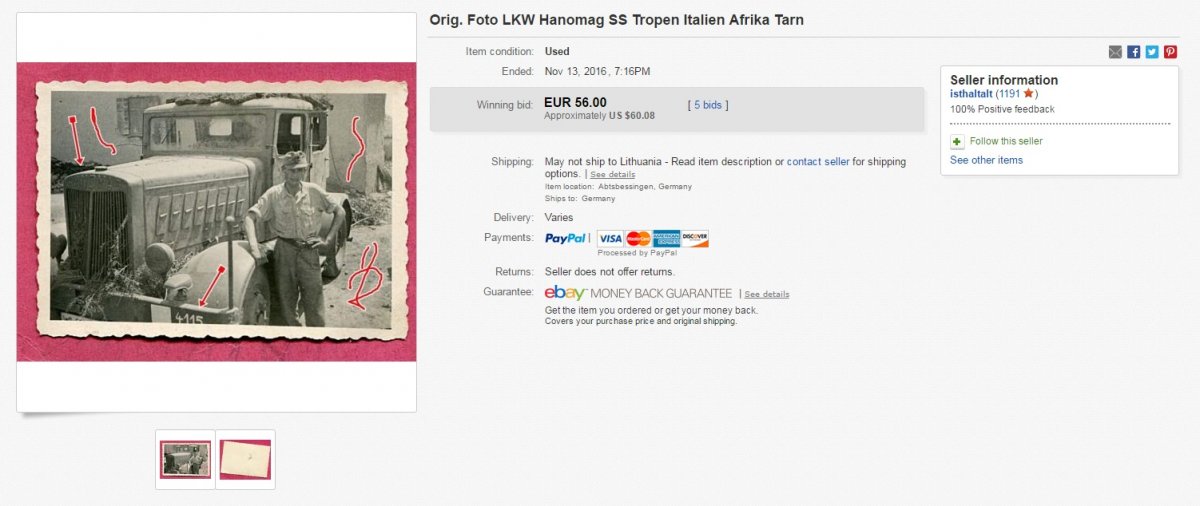Share the listing on Facebook
This screenshot has width=1200, height=506.
(1133, 52)
